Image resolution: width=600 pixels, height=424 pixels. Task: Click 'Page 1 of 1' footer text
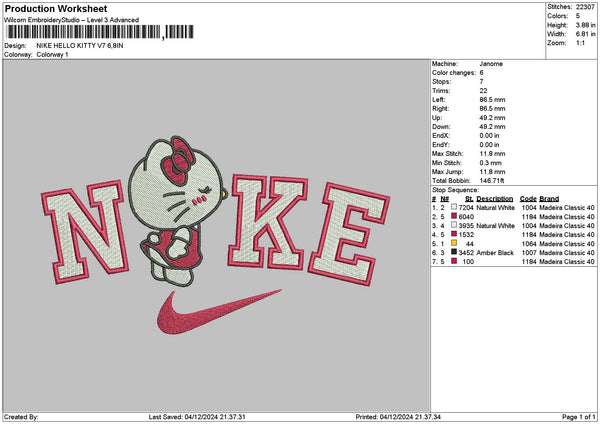[x=578, y=417]
